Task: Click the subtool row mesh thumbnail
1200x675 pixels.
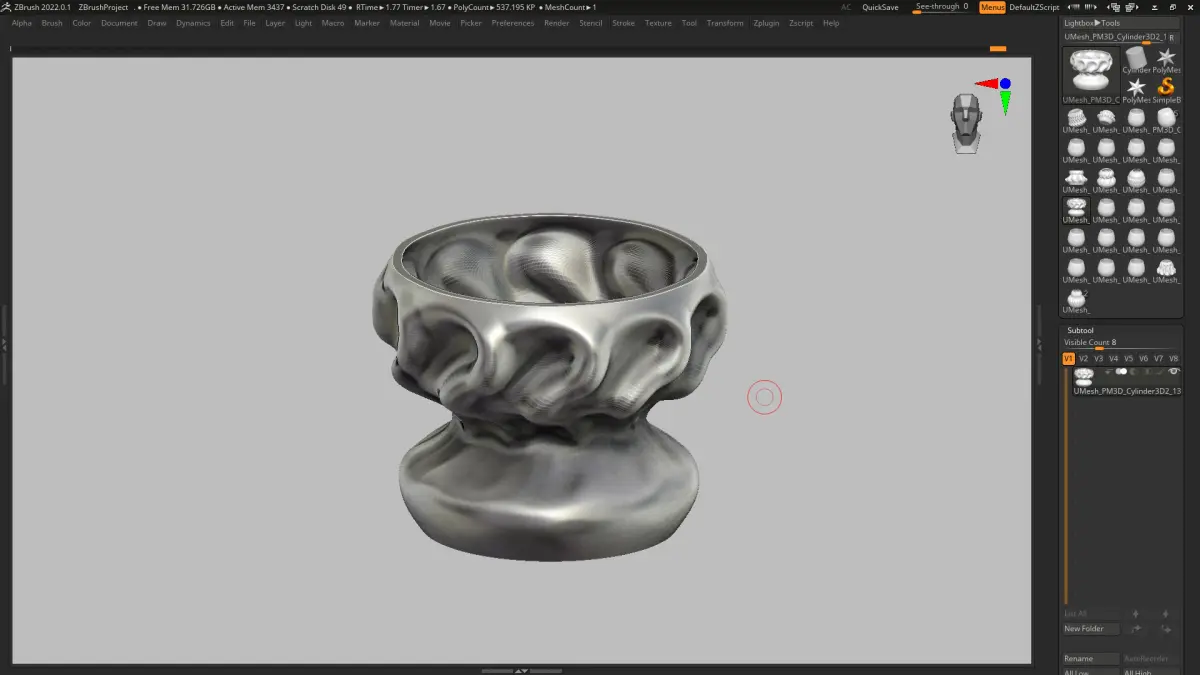Action: point(1083,378)
